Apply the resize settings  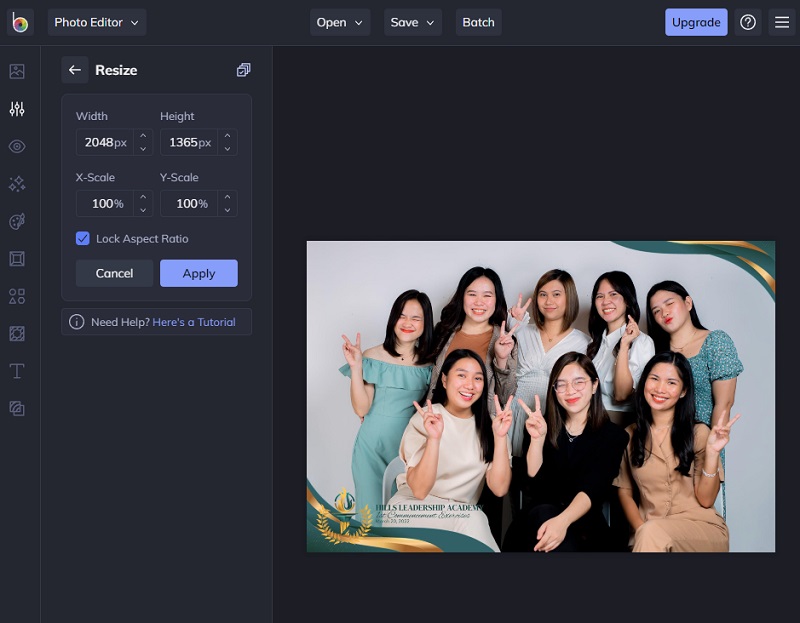(x=198, y=273)
